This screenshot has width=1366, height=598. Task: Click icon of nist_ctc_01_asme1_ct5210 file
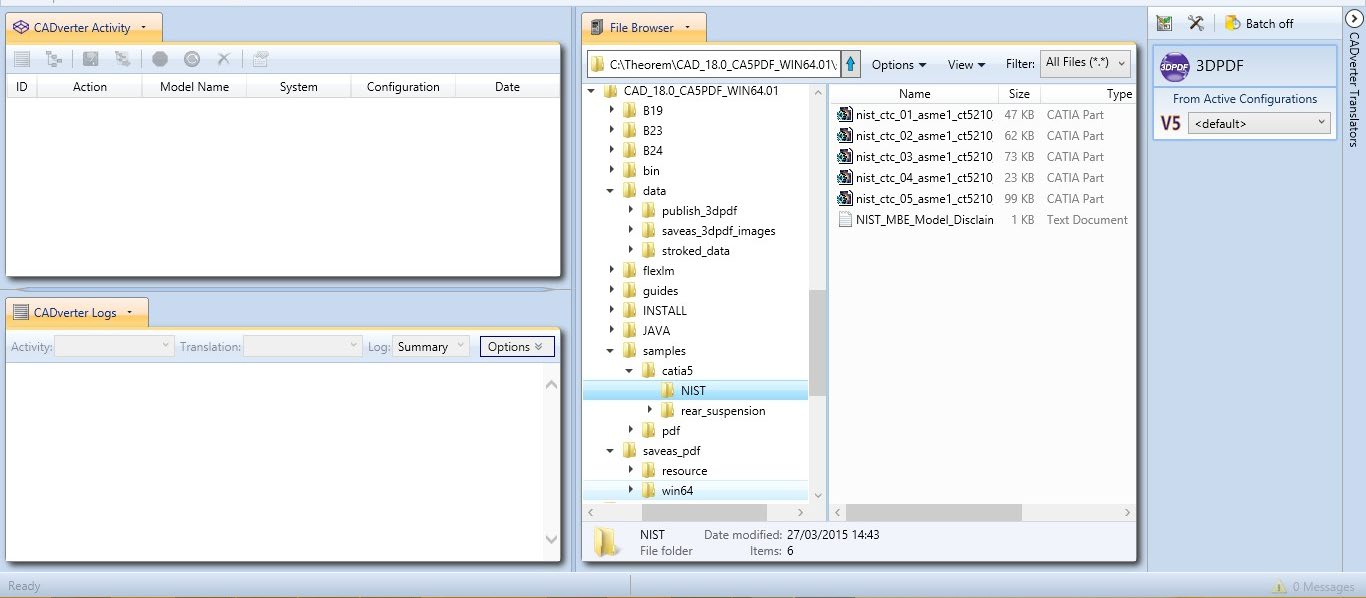pos(845,115)
